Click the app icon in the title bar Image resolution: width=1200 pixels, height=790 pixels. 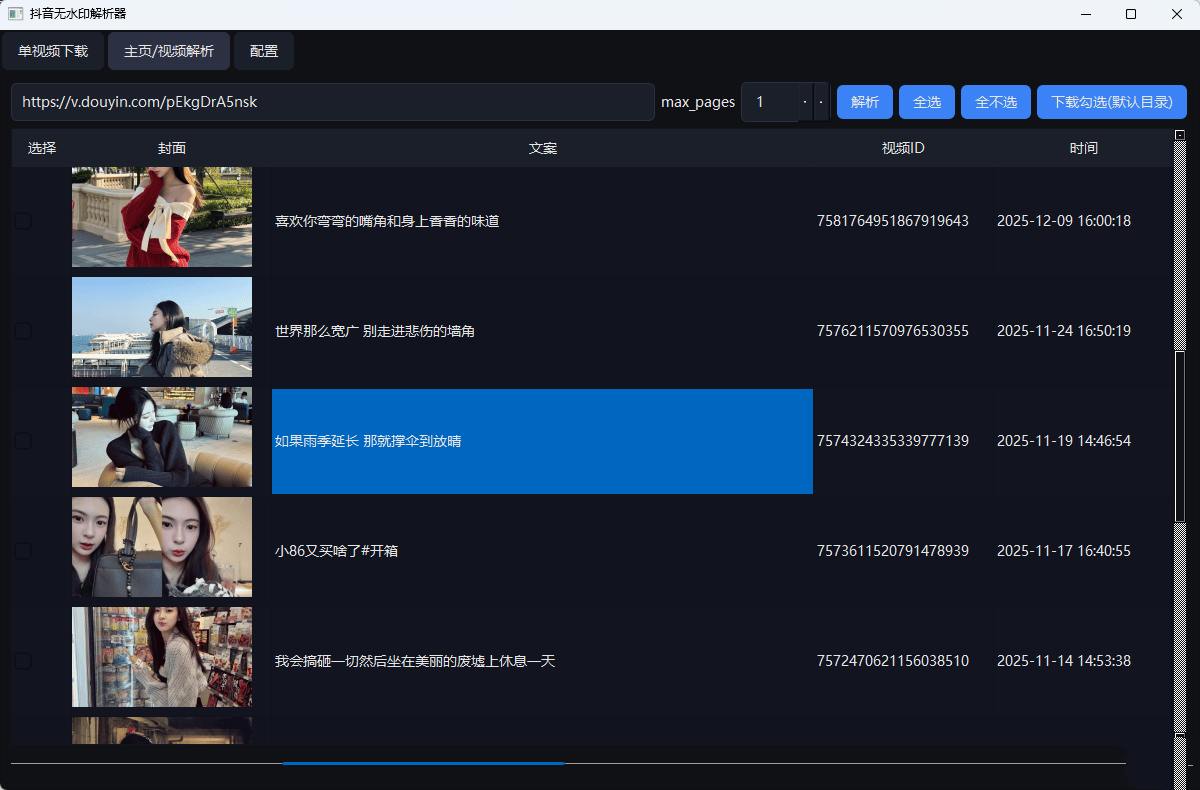click(14, 14)
